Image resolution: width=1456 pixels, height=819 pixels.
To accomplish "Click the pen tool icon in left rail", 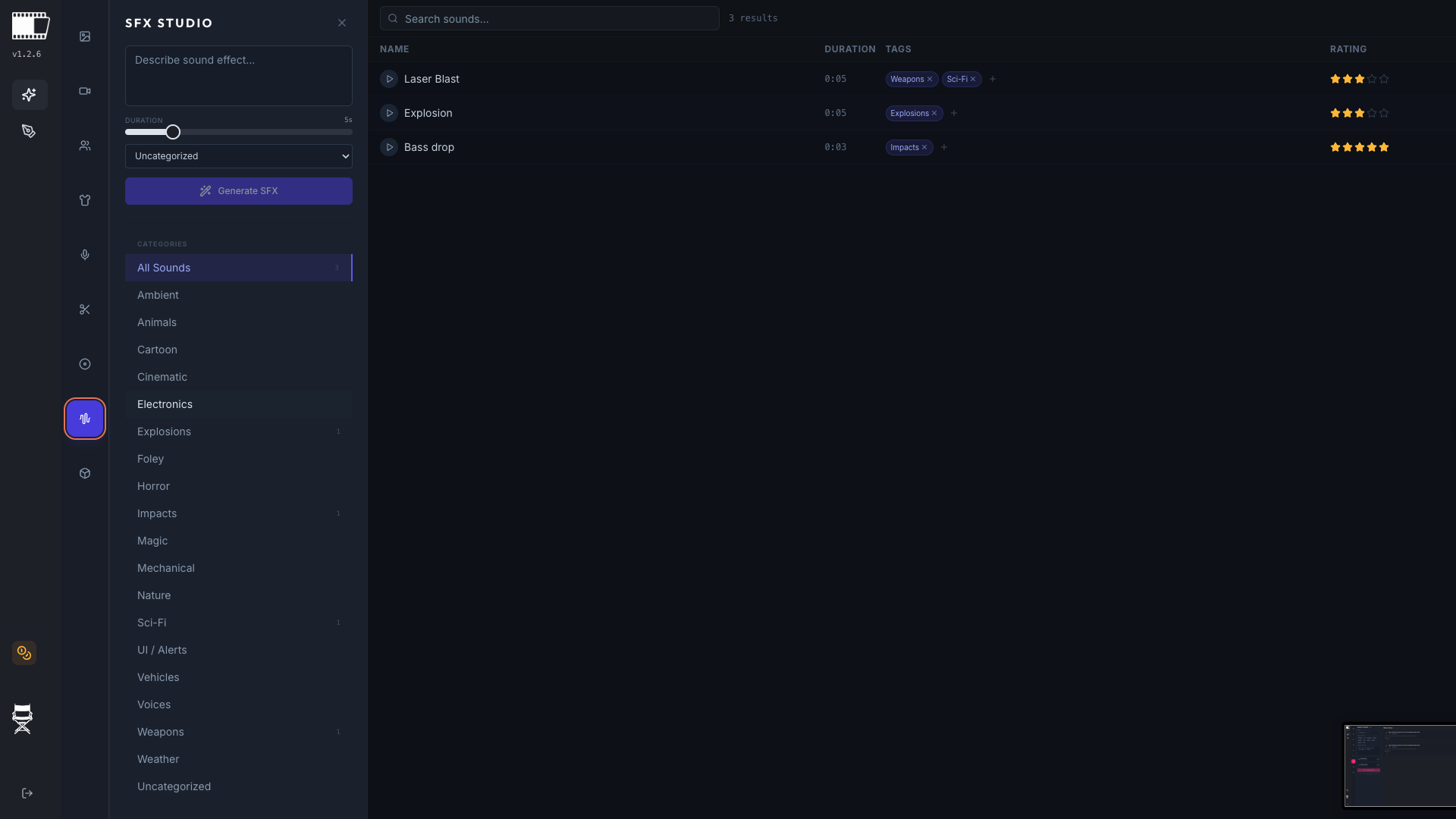I will [30, 131].
